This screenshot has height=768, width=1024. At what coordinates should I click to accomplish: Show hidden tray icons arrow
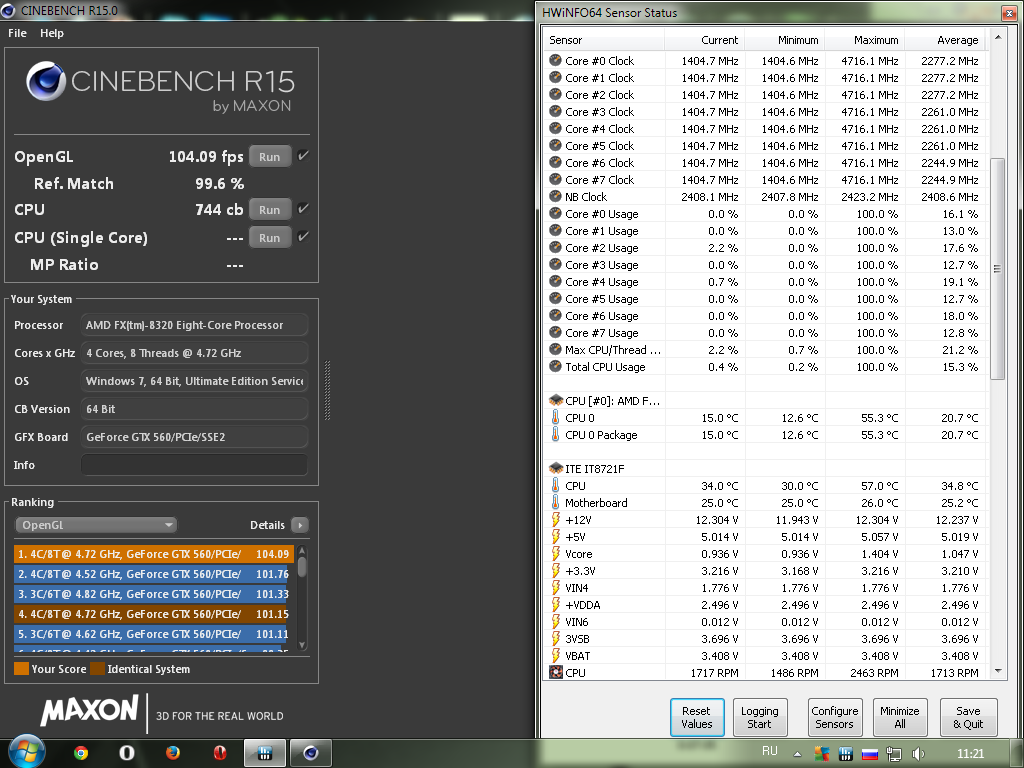coord(797,754)
